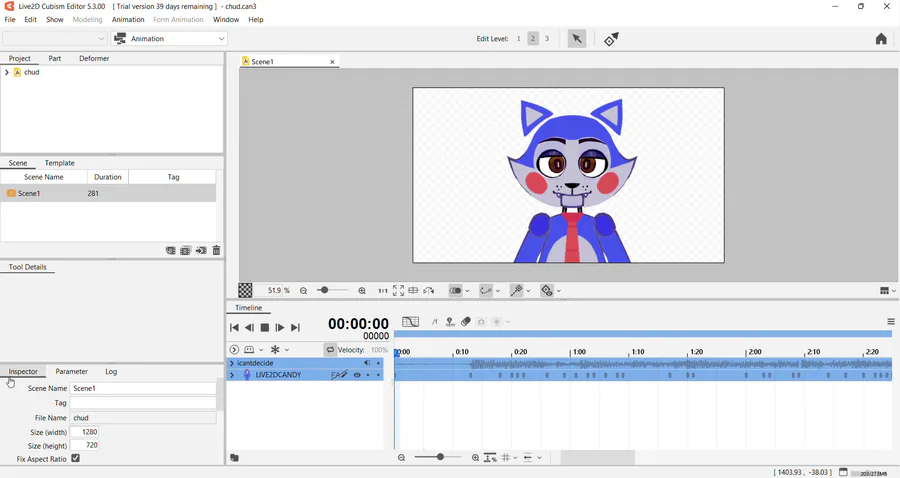The height and width of the screenshot is (478, 900).
Task: Toggle the Fix Aspect Ratio checkbox
Action: pos(76,458)
